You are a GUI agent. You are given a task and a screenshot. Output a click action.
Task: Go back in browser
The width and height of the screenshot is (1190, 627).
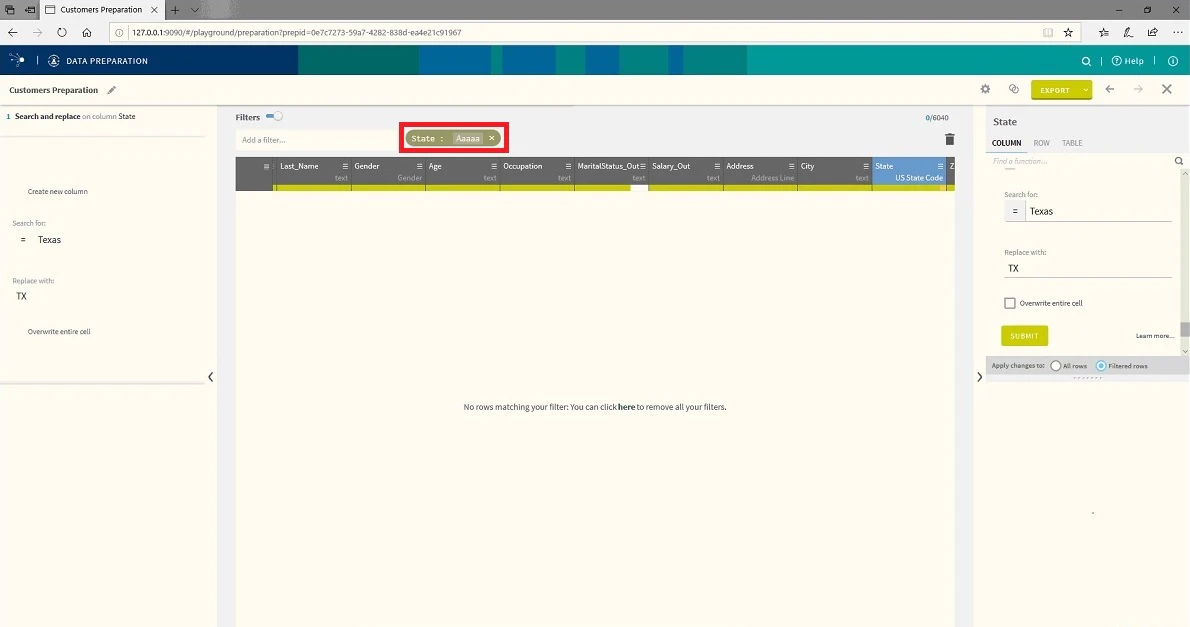(x=12, y=33)
